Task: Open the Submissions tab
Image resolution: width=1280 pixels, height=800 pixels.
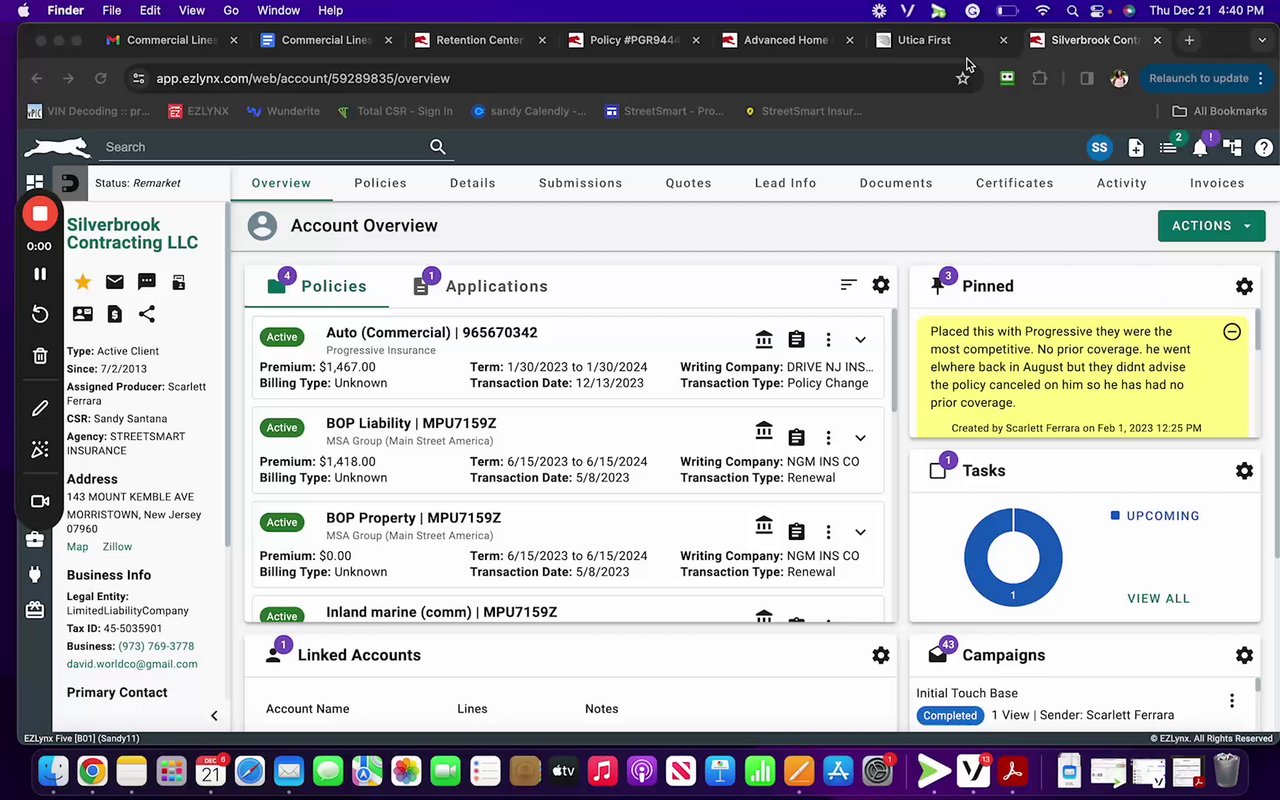Action: click(x=581, y=183)
